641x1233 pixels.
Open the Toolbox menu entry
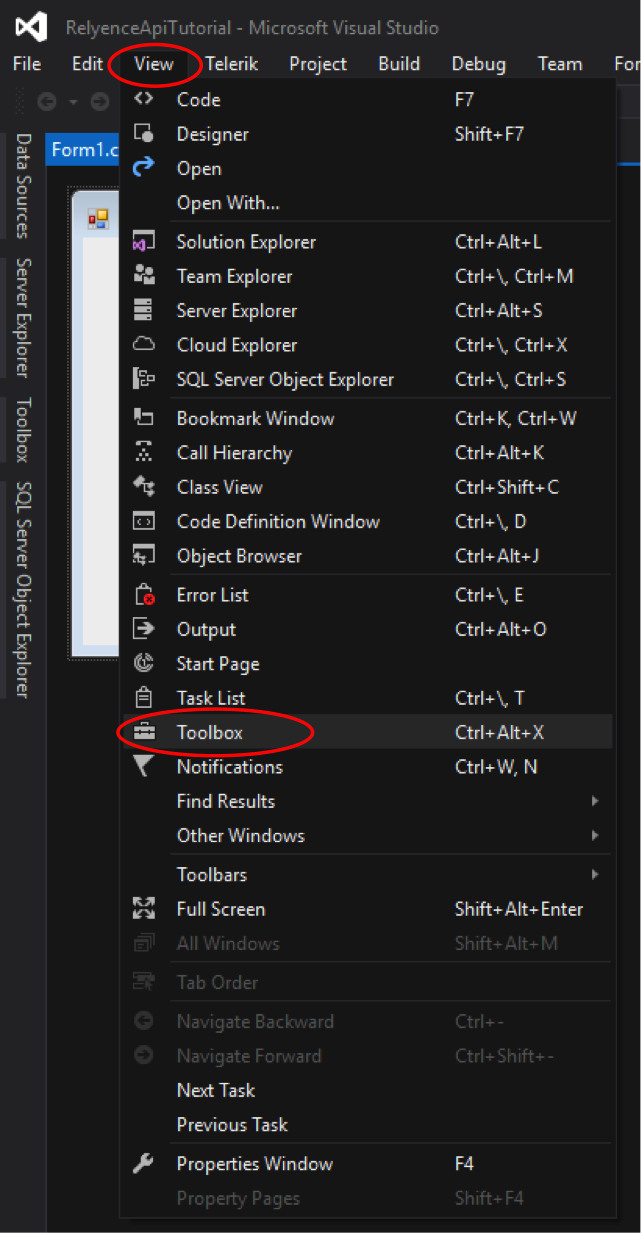point(210,732)
